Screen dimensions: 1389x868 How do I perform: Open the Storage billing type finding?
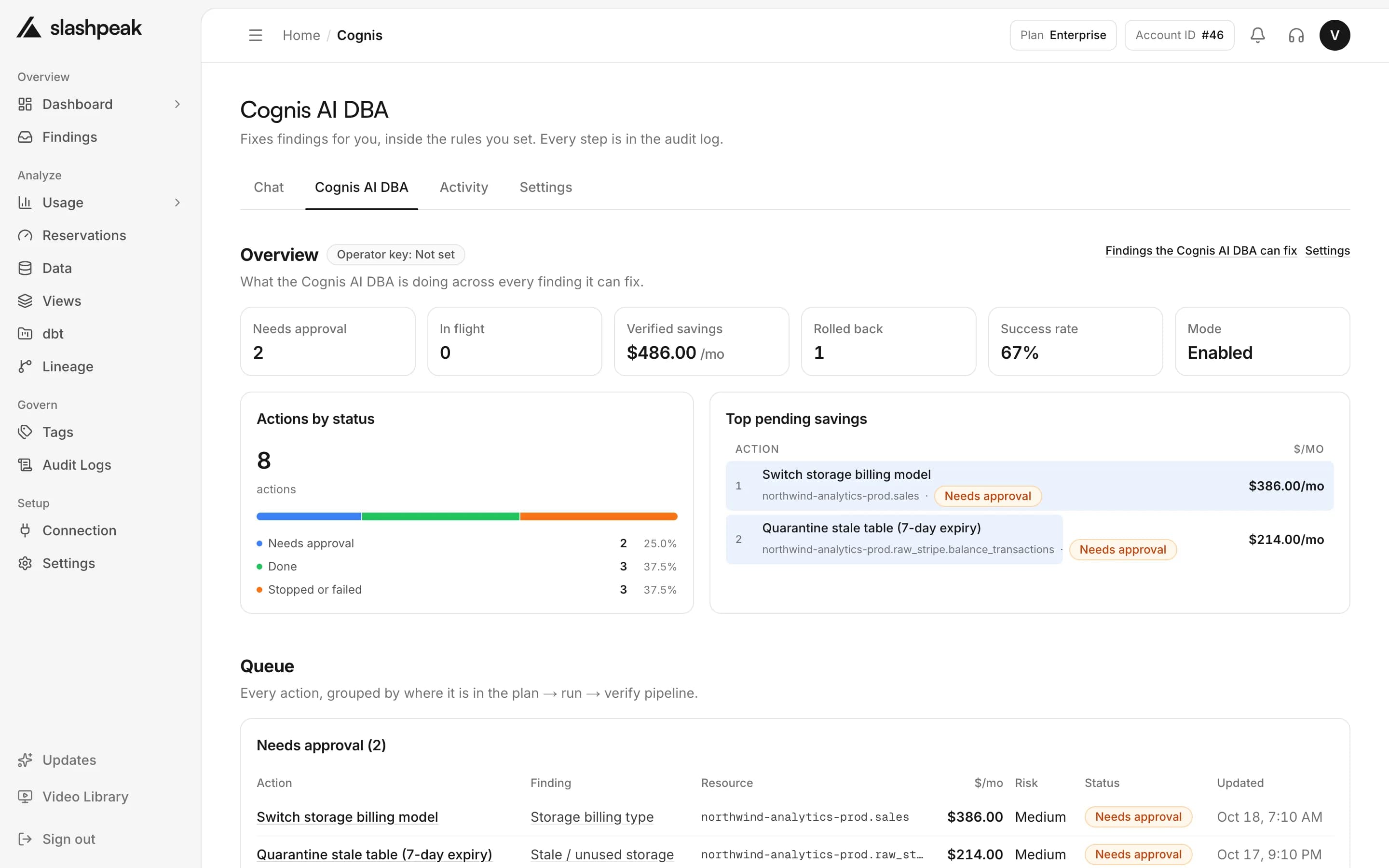[x=592, y=816]
